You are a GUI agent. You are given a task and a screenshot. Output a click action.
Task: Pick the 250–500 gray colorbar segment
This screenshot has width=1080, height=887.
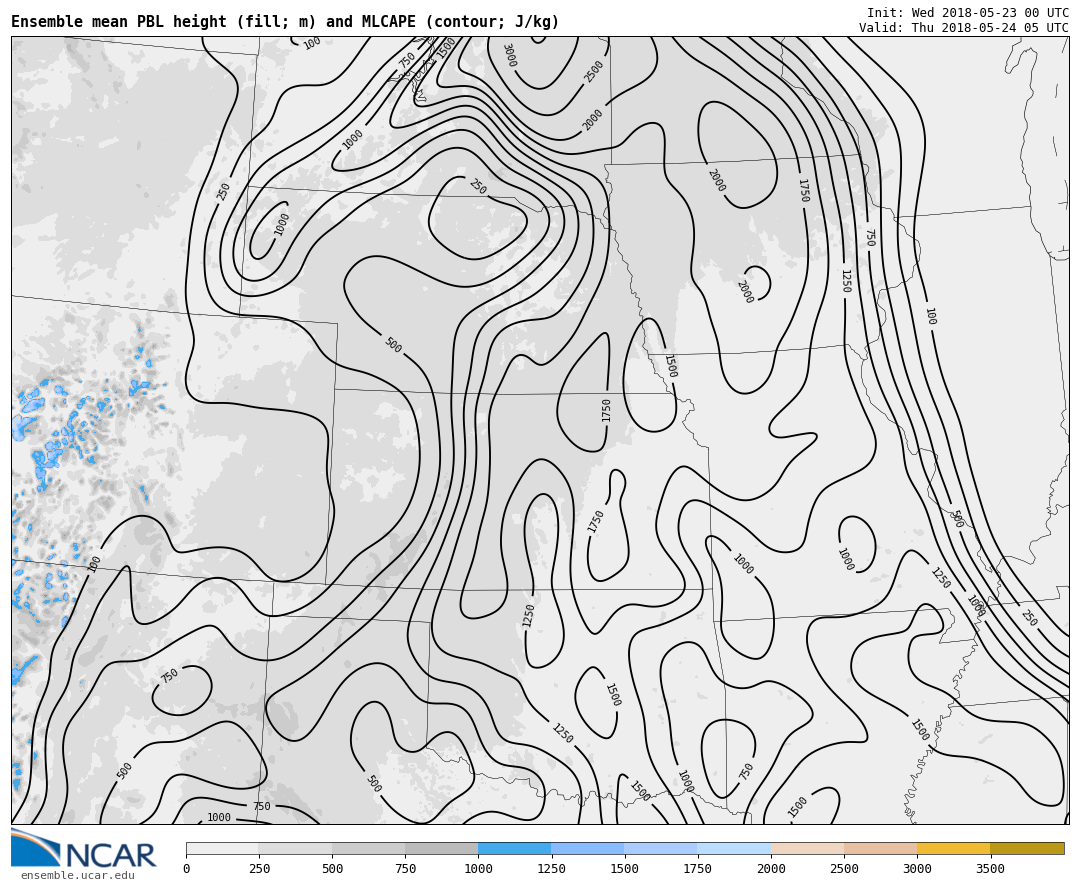coord(295,848)
